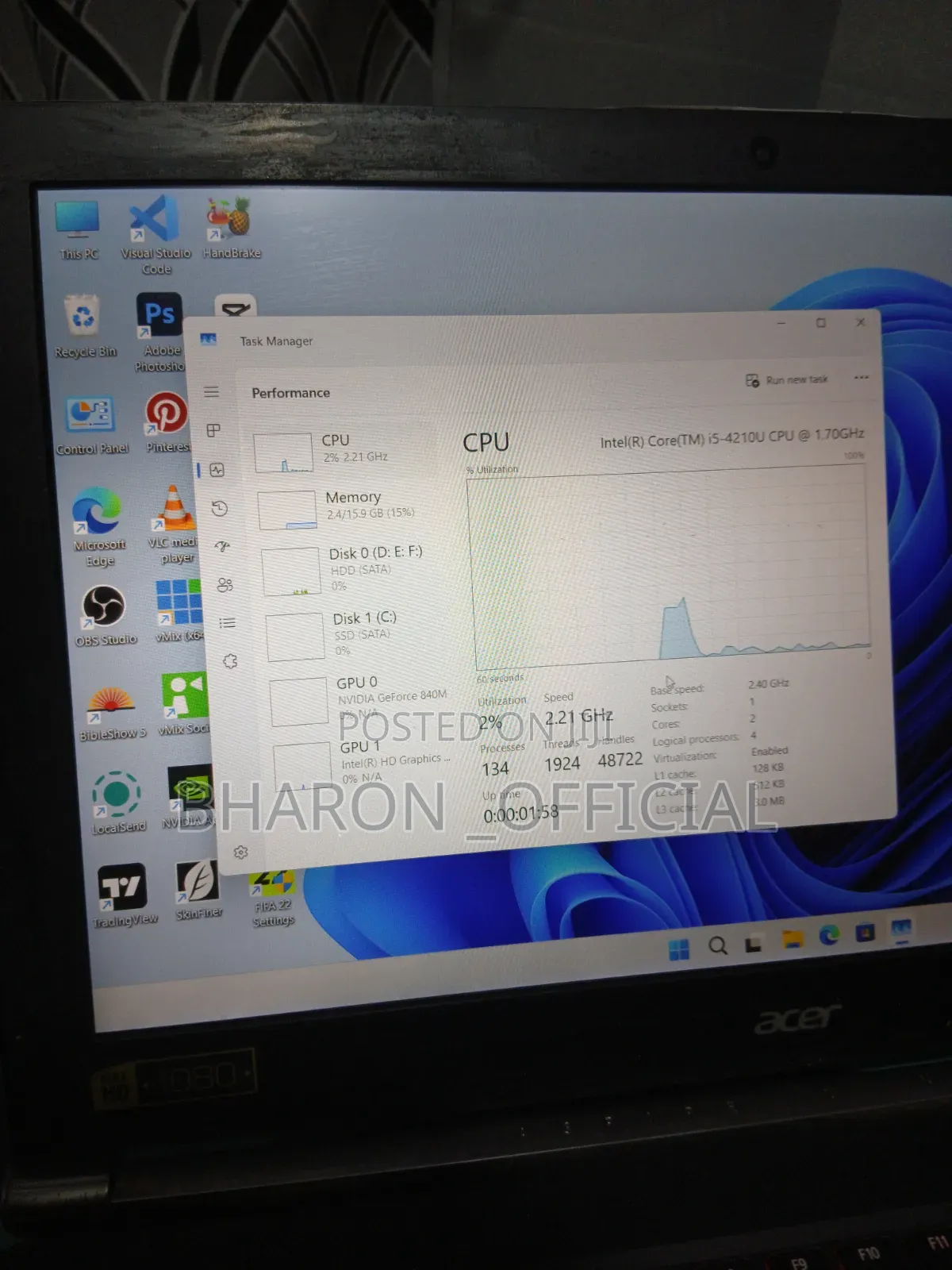The image size is (952, 1270).
Task: Open HandBrake desktop shortcut
Action: pos(231,229)
